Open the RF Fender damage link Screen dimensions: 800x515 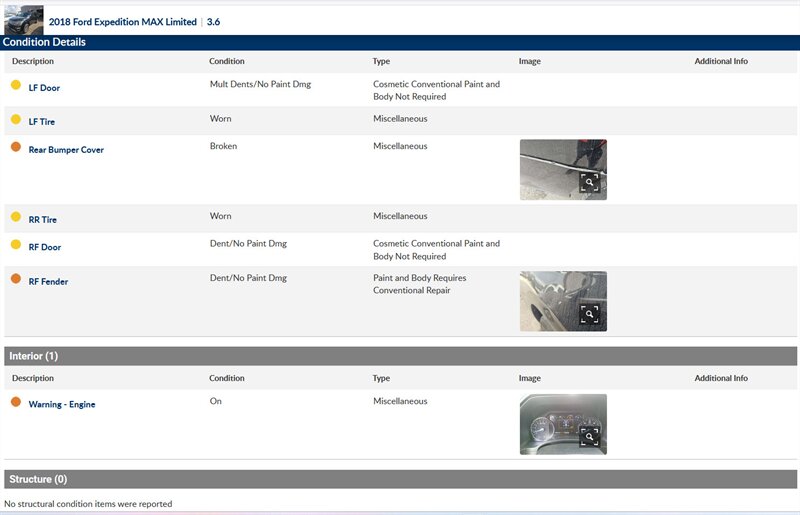48,282
